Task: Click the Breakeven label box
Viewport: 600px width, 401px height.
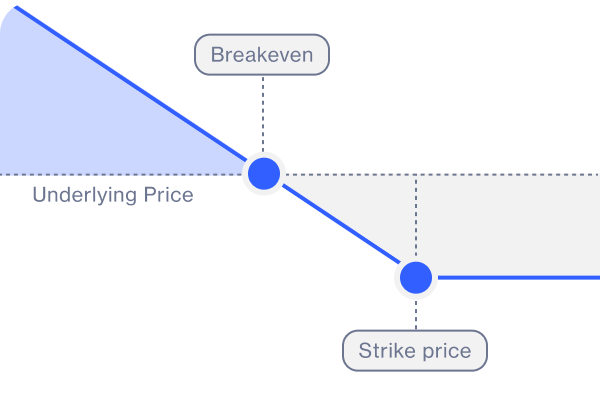Action: 262,55
